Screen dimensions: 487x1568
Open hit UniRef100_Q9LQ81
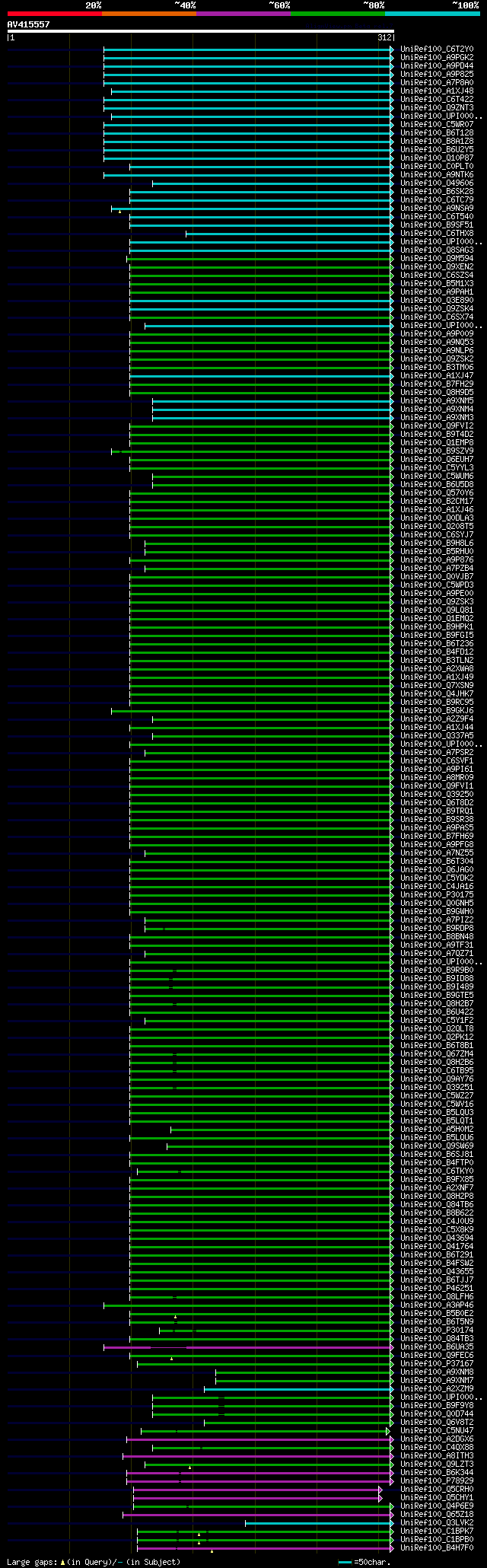point(437,610)
